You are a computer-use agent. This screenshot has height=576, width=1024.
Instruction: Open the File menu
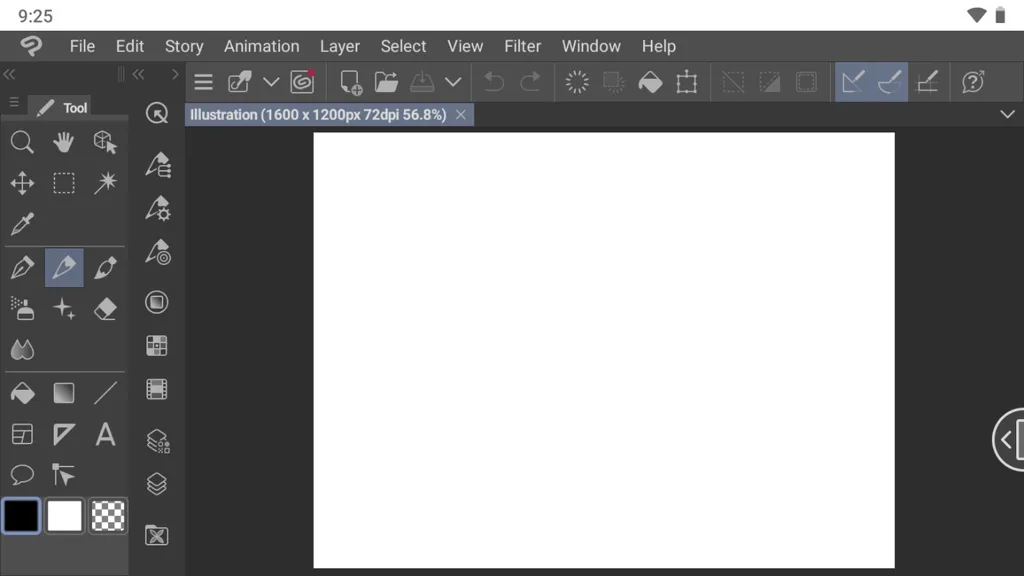click(82, 46)
